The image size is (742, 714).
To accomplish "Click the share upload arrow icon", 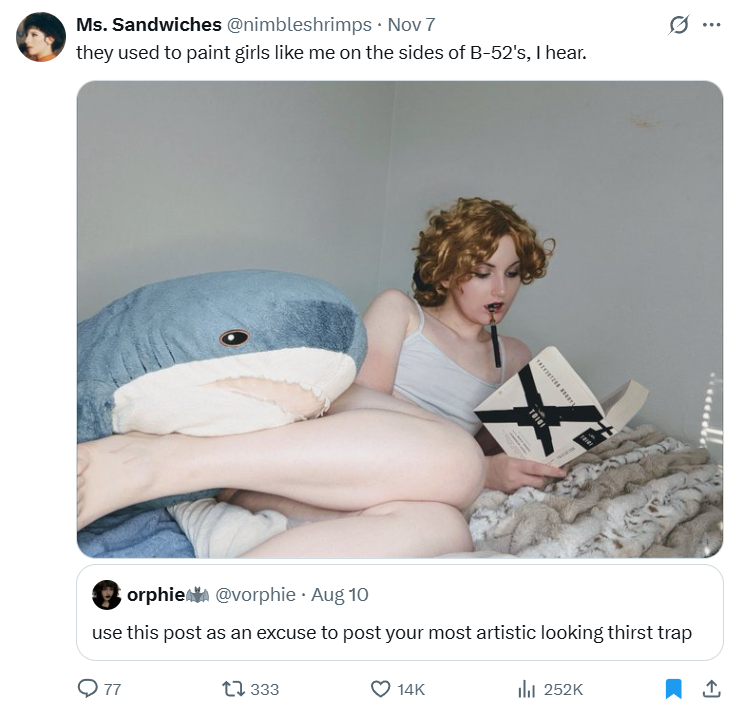I will coord(711,688).
